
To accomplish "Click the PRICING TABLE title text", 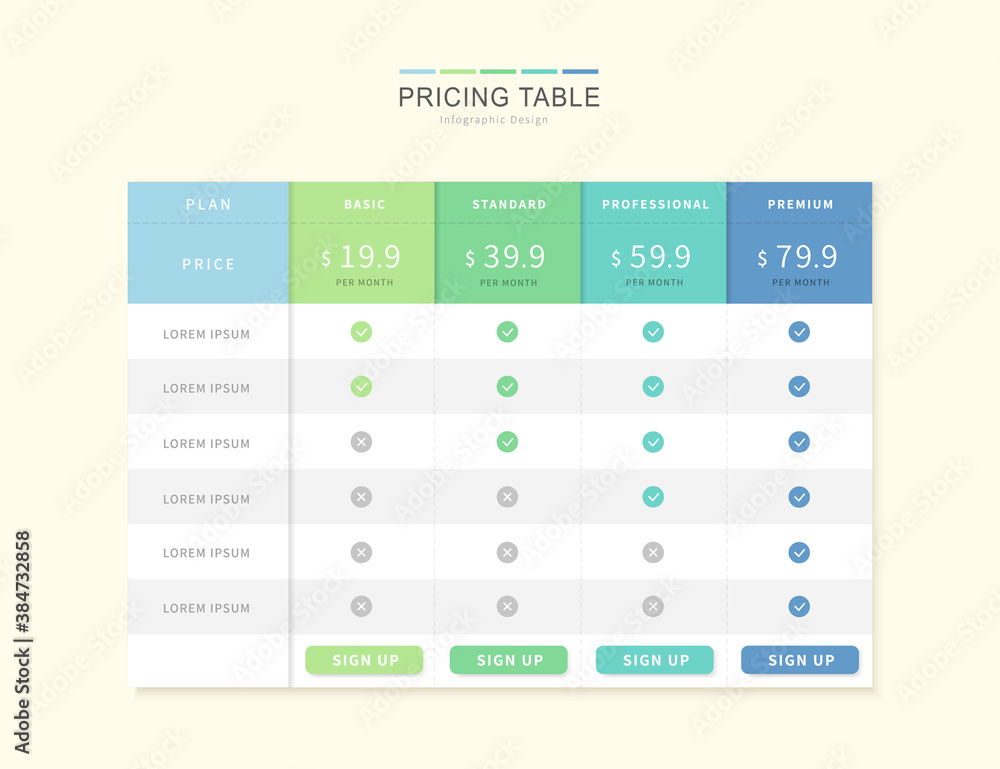I will pos(499,98).
